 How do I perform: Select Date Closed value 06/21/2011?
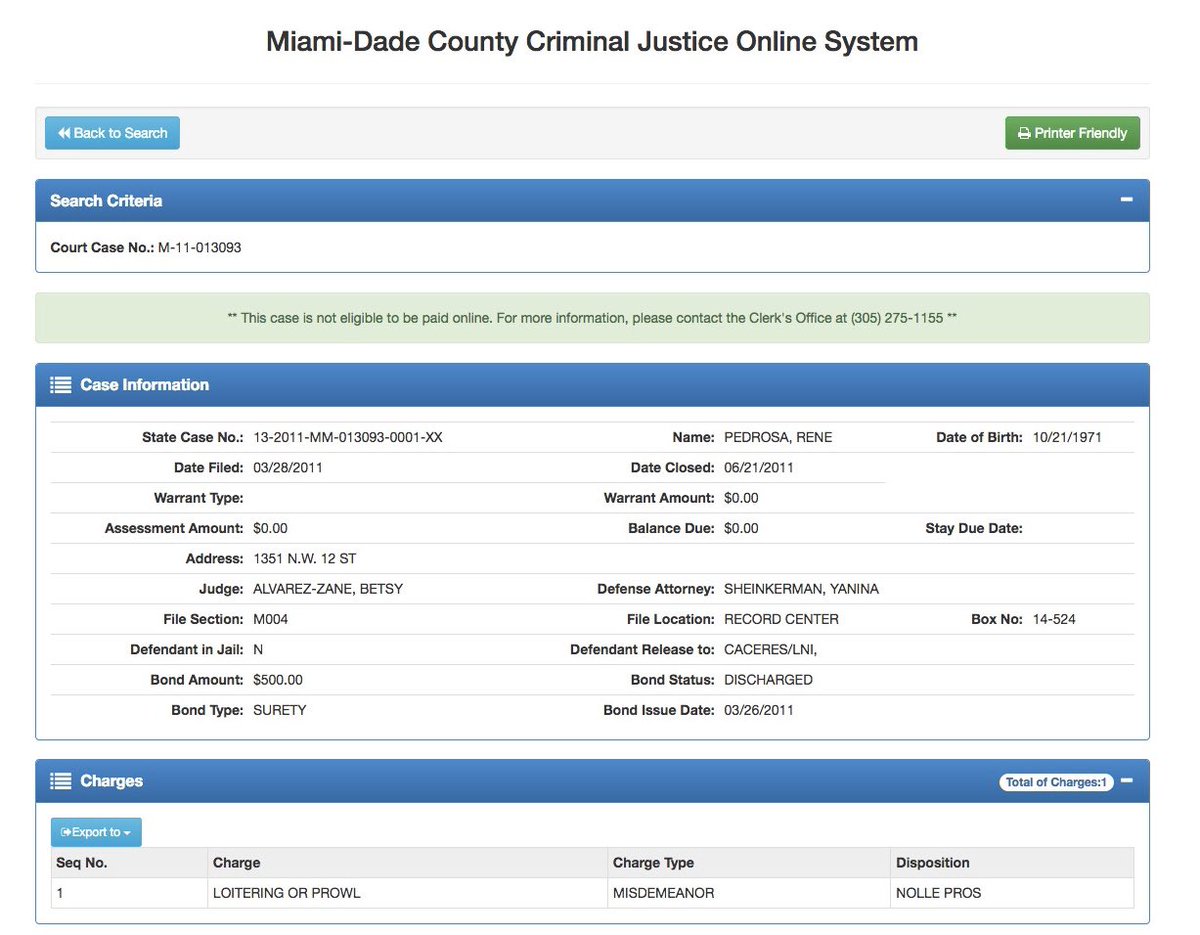point(759,467)
